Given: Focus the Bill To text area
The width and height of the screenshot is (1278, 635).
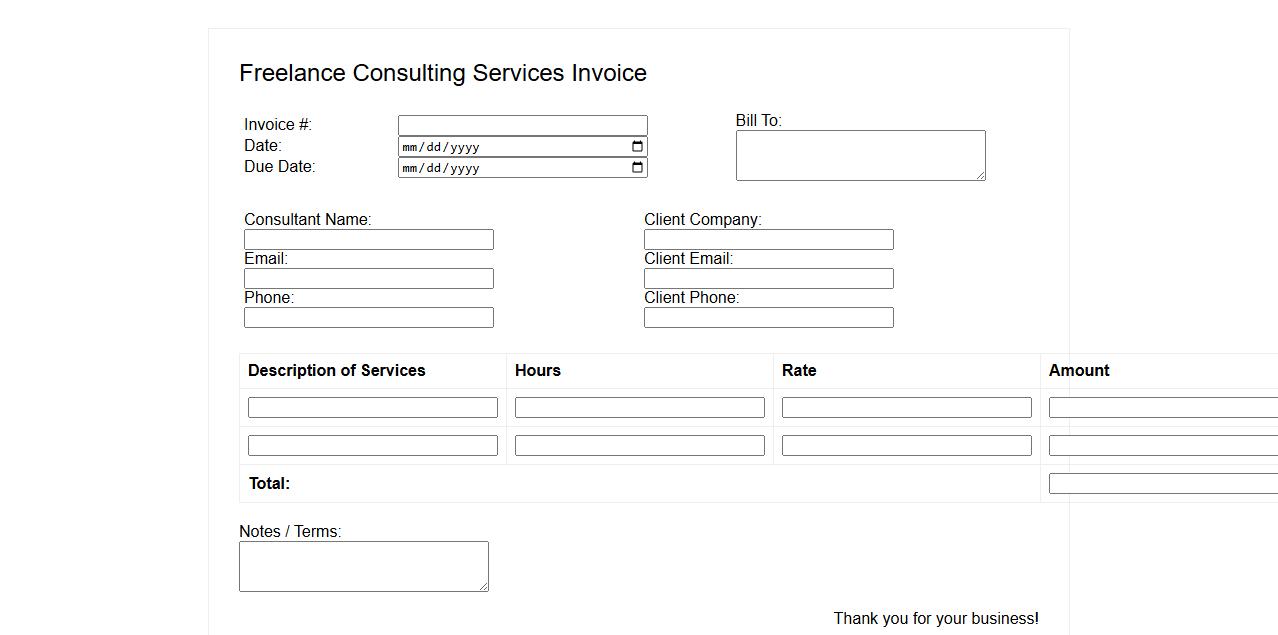Looking at the screenshot, I should [x=860, y=155].
